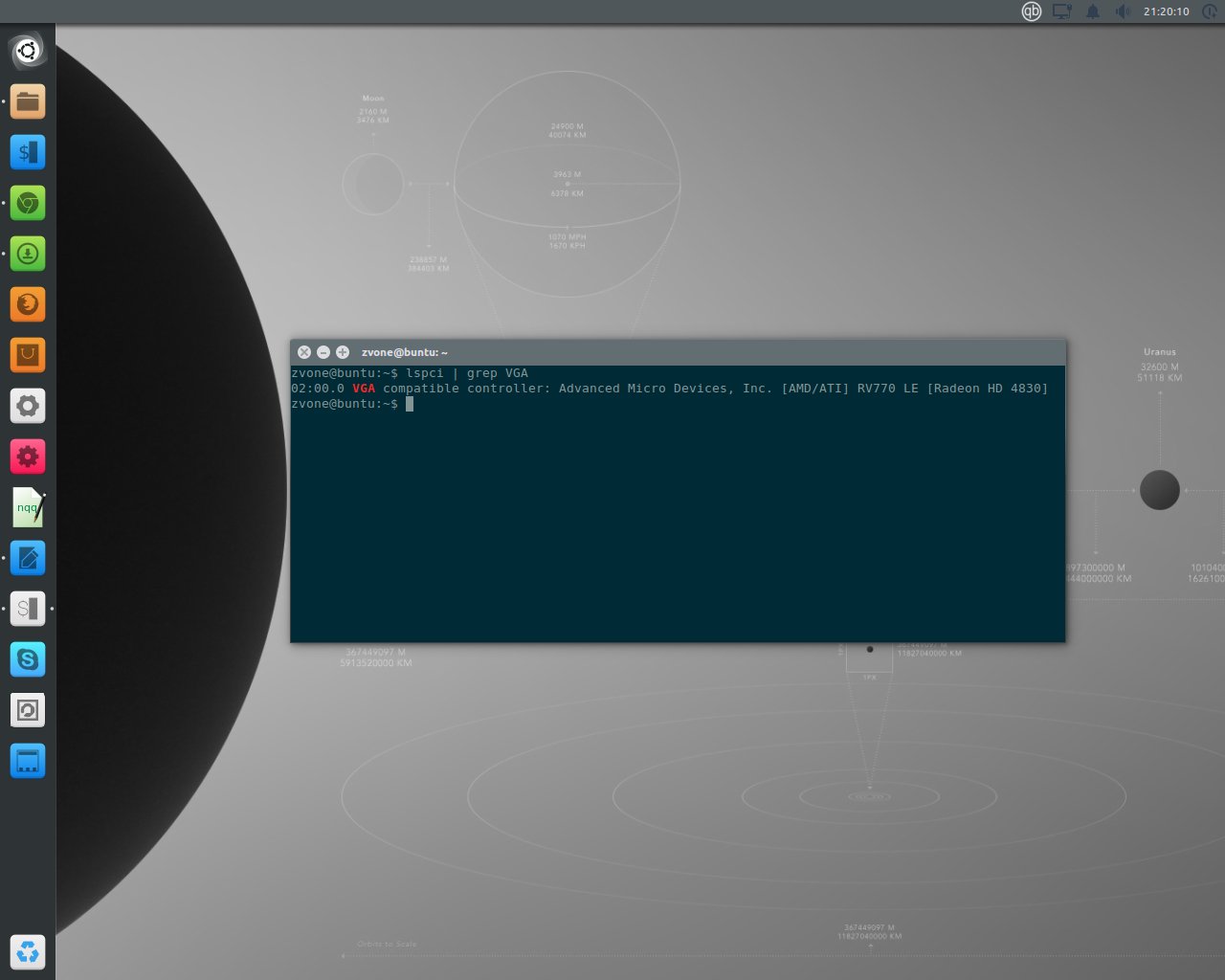Click the qBittorrent tray icon

point(1031,11)
